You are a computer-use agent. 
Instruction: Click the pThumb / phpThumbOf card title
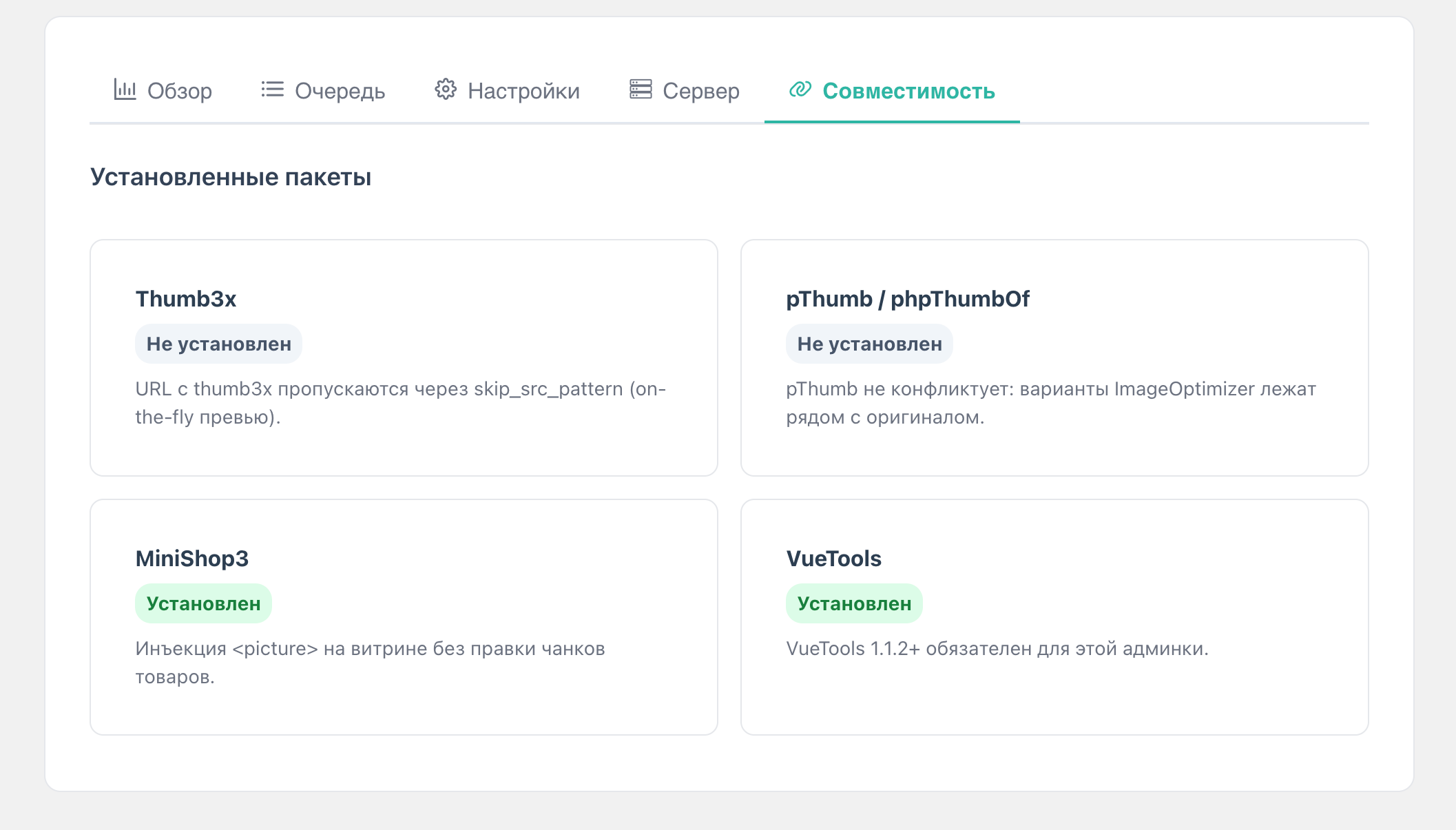tap(908, 299)
